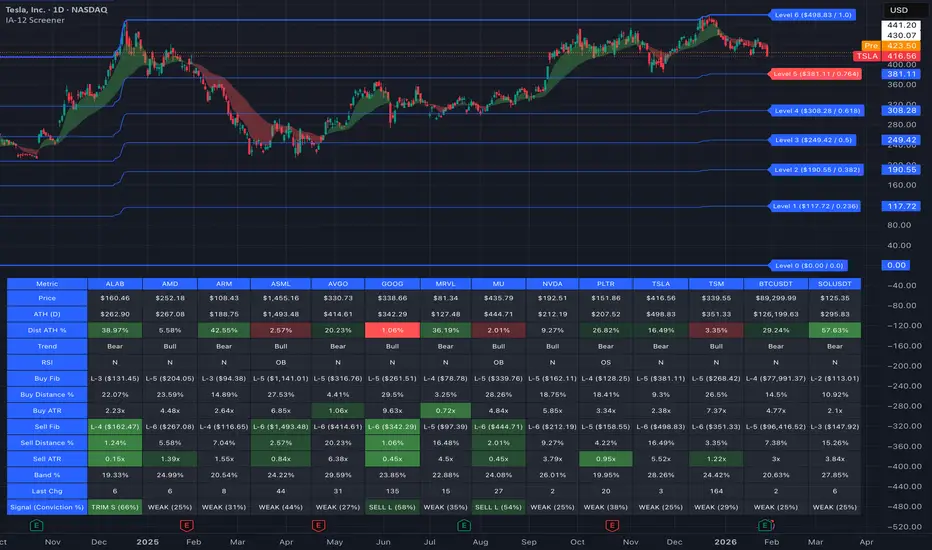Screen dimensions: 932x550
Task: Click the red 1.06% Dist ATH cell
Action: [392, 330]
